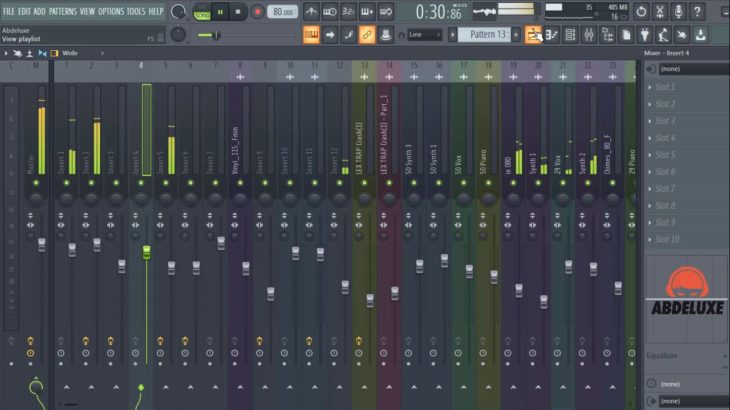Expand Slot 1 effect arrow
The height and width of the screenshot is (410, 730).
pyautogui.click(x=650, y=87)
